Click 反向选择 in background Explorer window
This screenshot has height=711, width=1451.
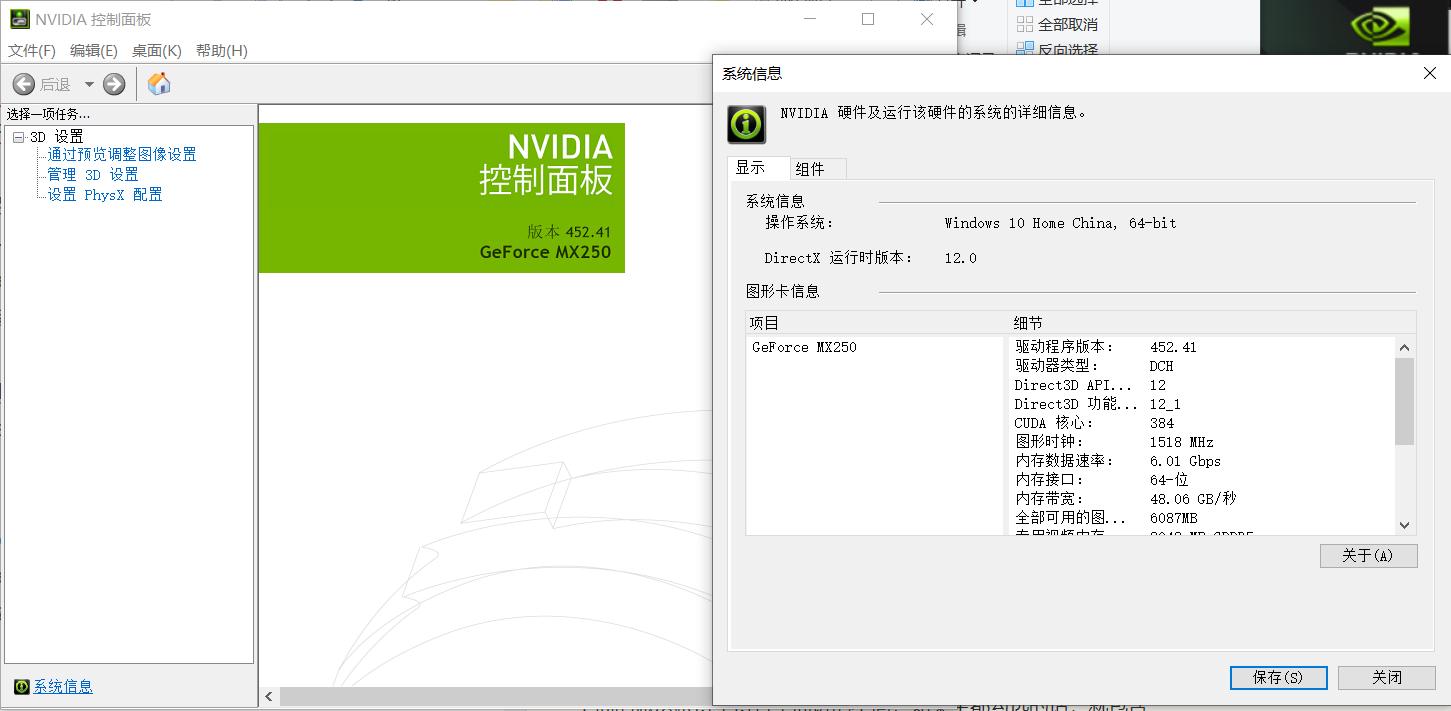1058,48
